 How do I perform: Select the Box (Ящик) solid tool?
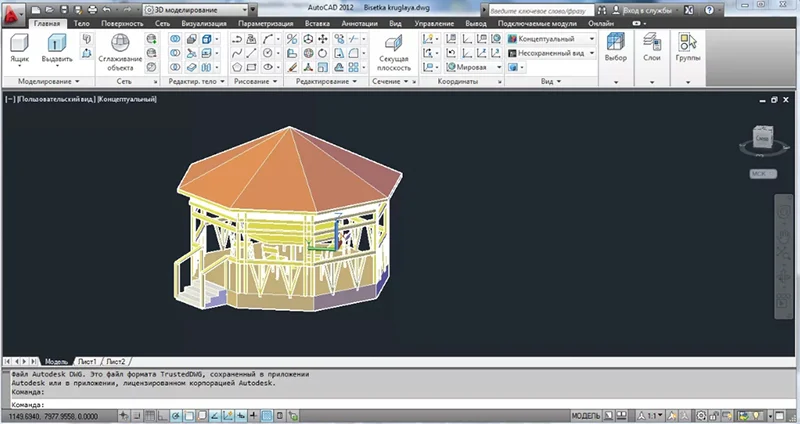tap(20, 42)
